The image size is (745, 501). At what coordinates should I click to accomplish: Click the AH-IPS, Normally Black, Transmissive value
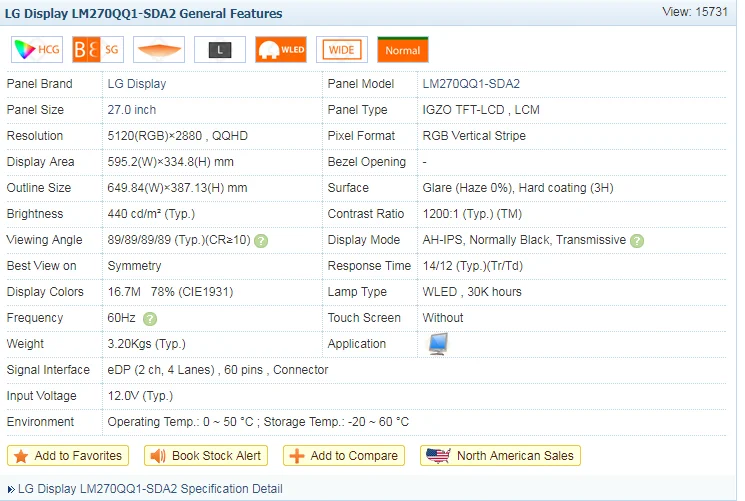(x=525, y=240)
